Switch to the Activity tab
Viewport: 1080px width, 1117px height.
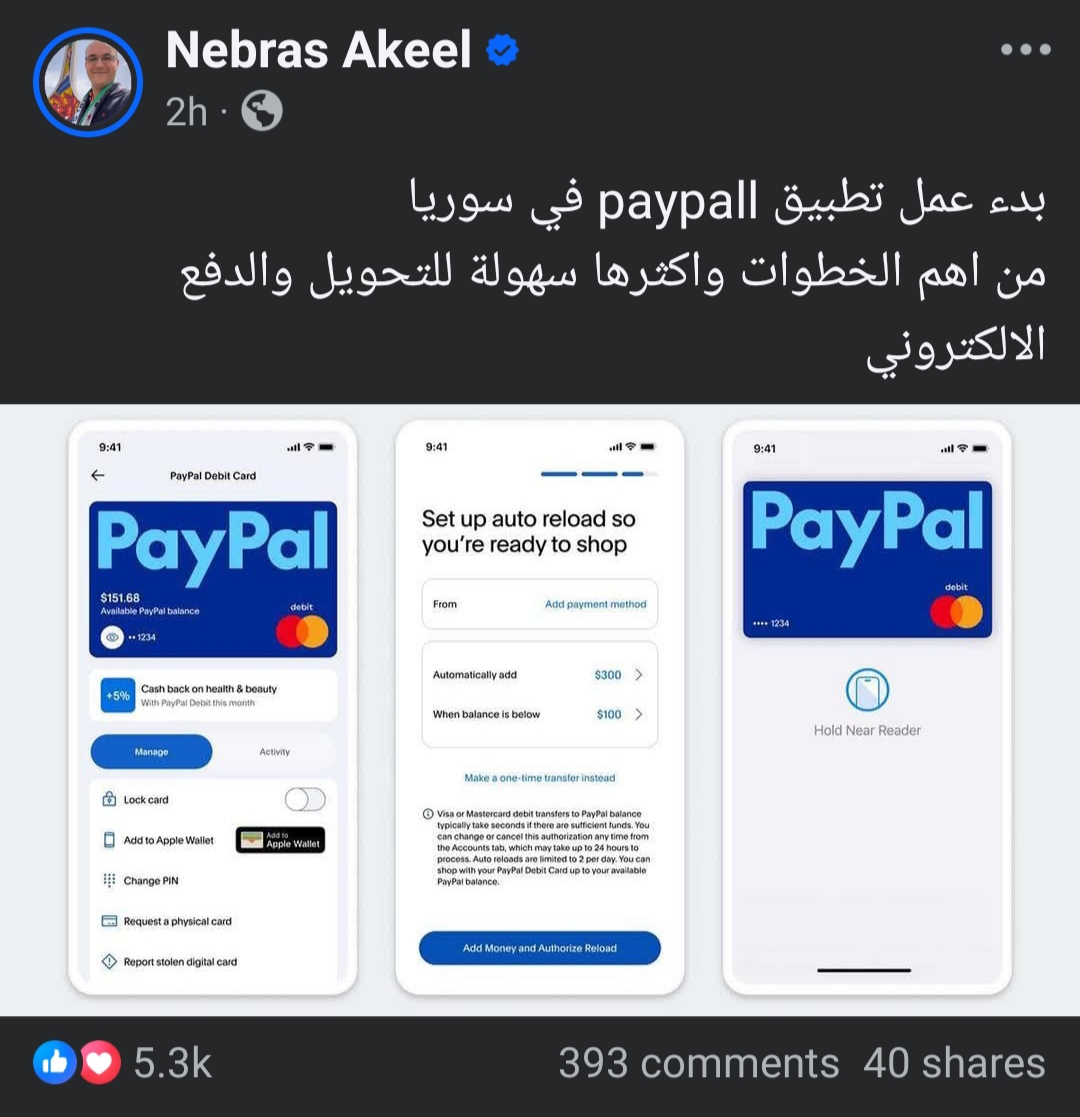pyautogui.click(x=274, y=752)
